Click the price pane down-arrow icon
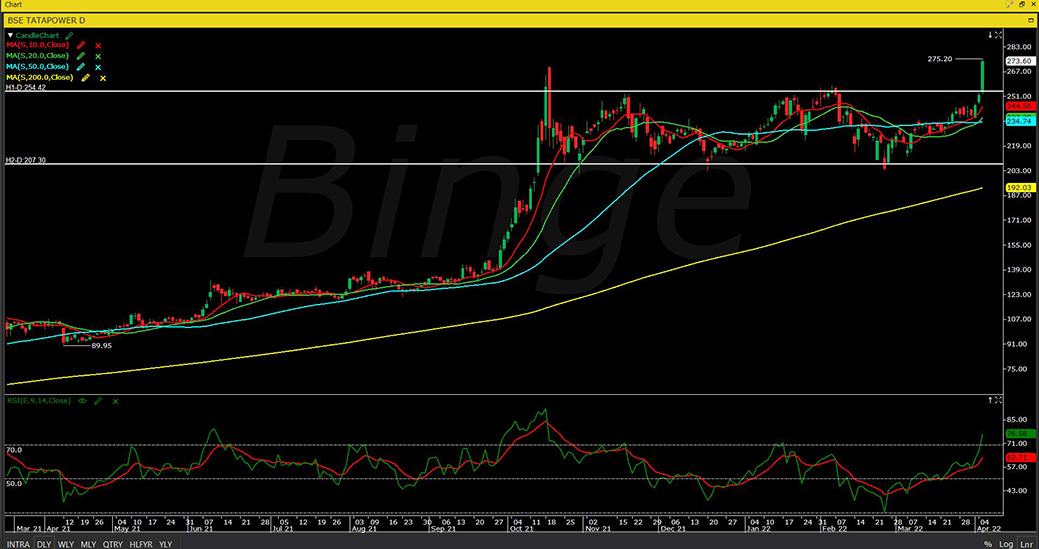The height and width of the screenshot is (549, 1039). coord(991,34)
